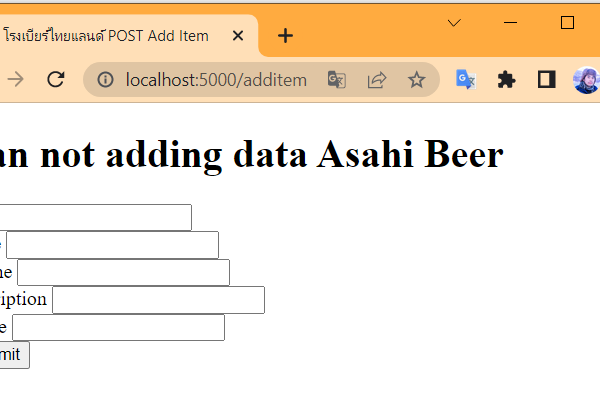Close the POST Add Item tab
The width and height of the screenshot is (600, 400).
pos(238,36)
